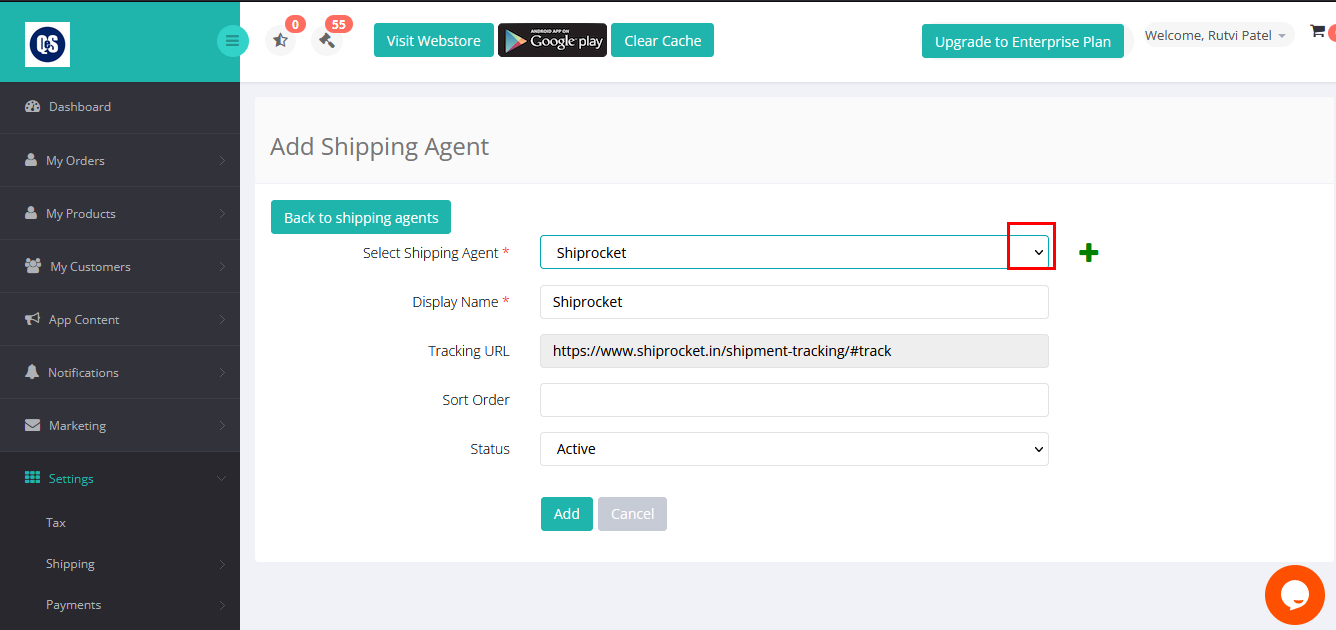Screen dimensions: 1336x630
Task: Click the My Orders person icon
Action: point(31,160)
